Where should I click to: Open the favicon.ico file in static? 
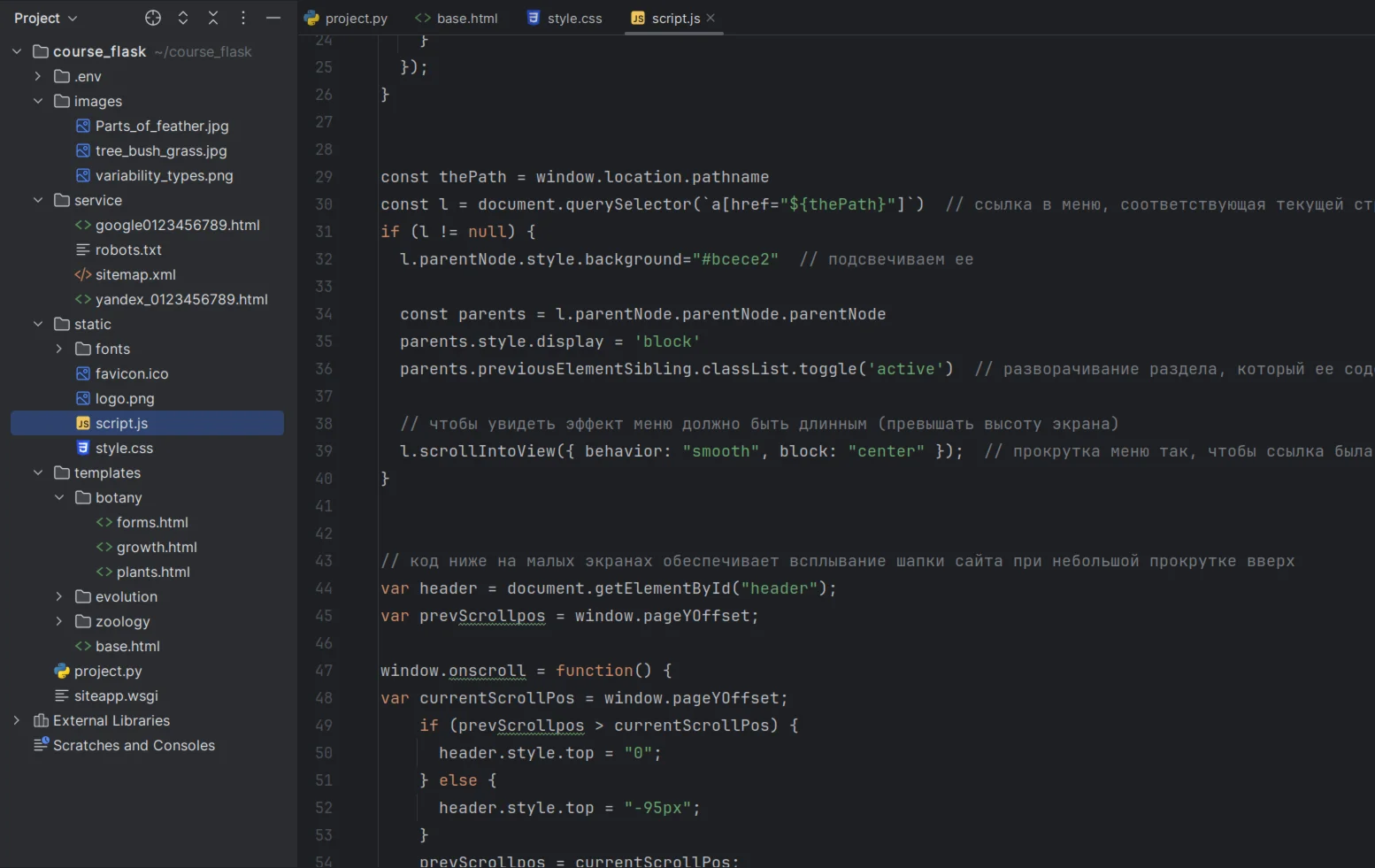(x=132, y=373)
